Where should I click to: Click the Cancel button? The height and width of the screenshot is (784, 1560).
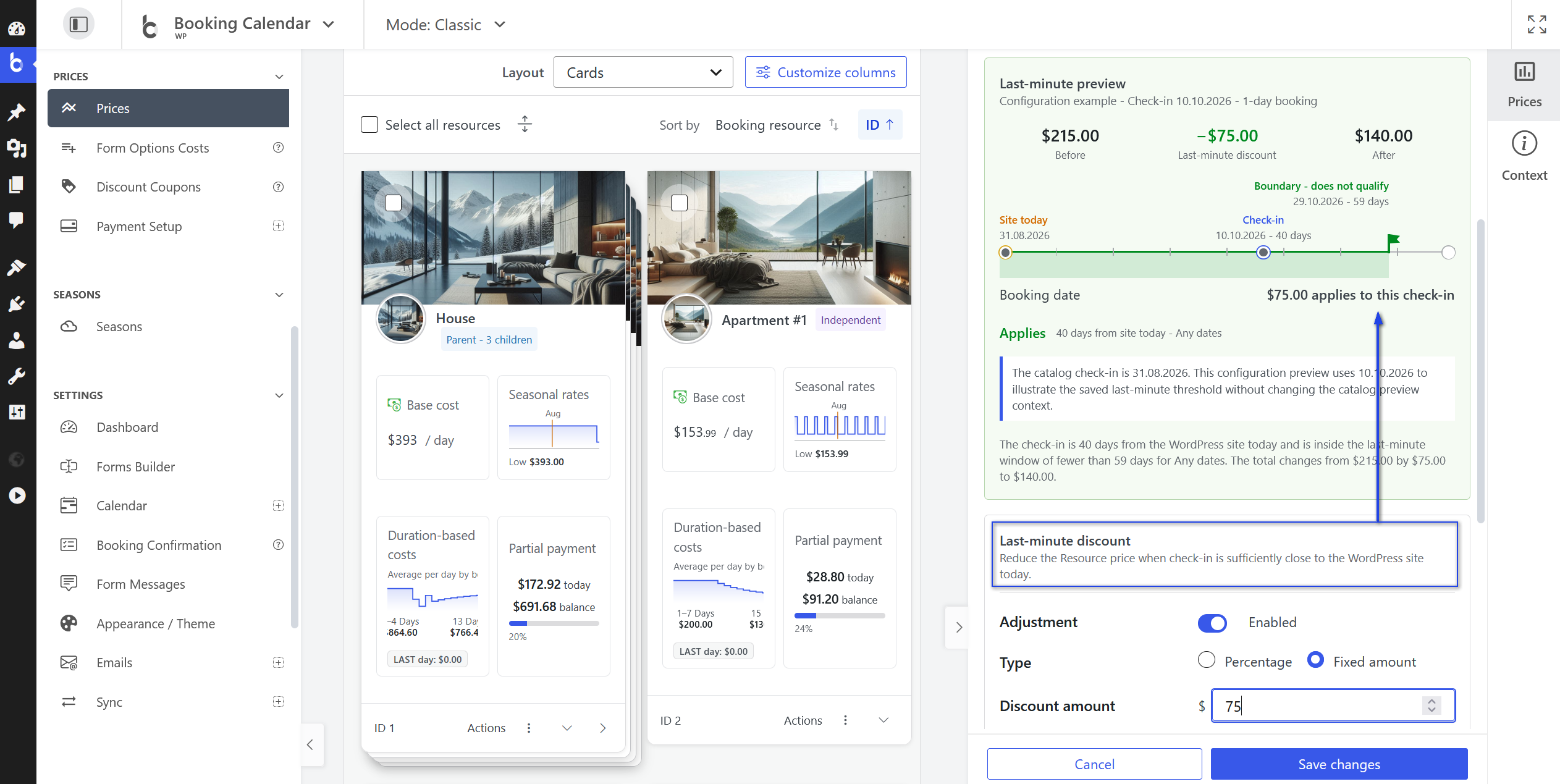click(1094, 764)
